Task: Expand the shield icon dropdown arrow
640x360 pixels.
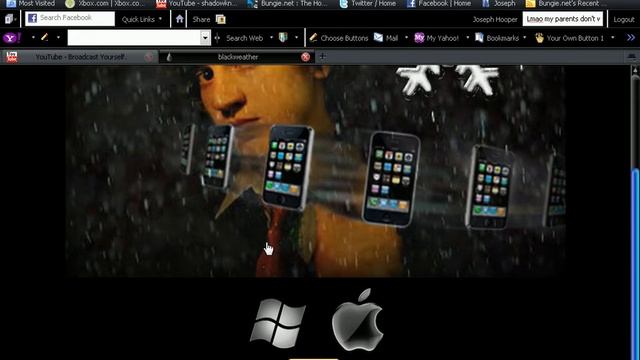Action: (x=296, y=38)
